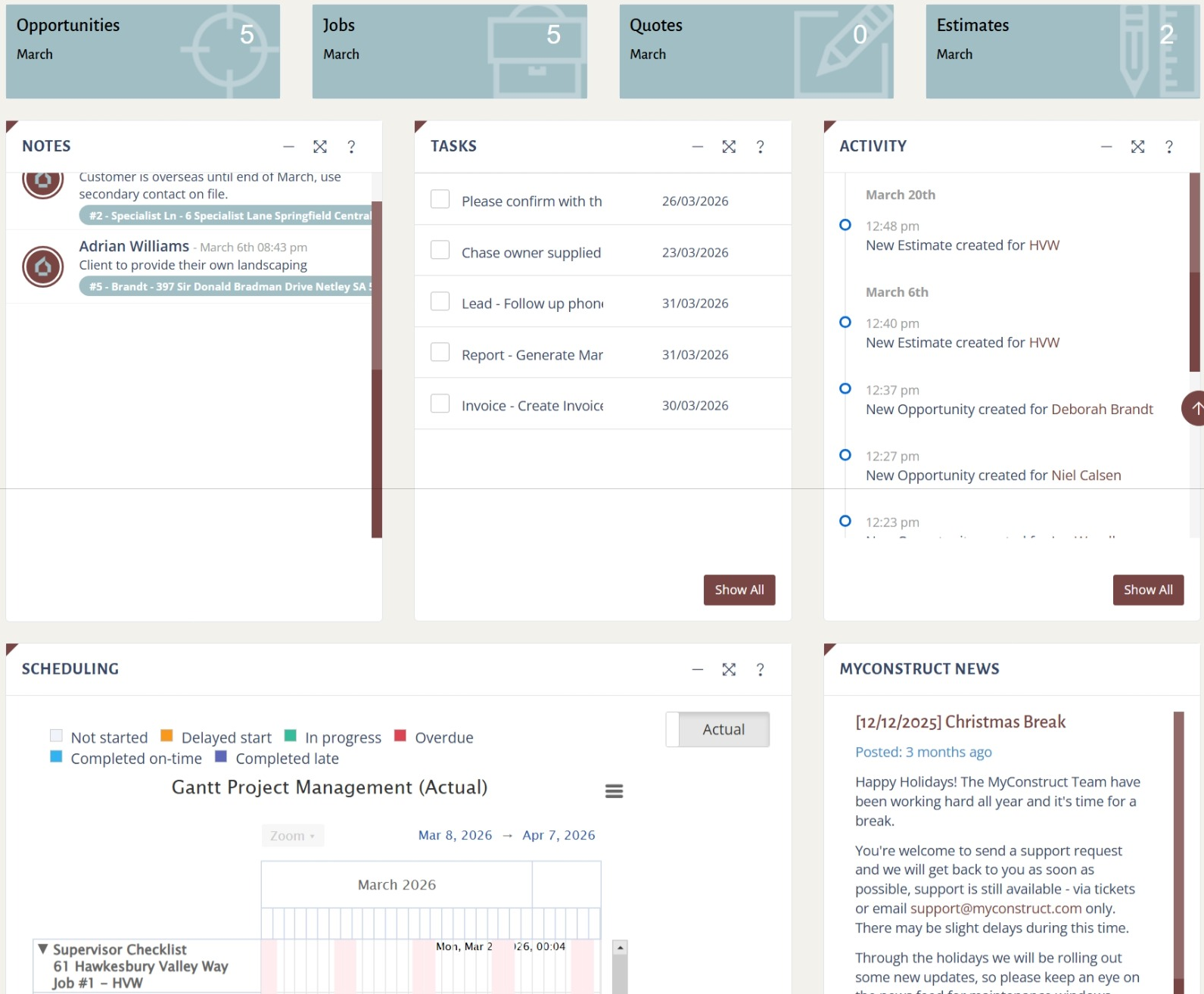Click Adrian Williams' avatar icon in Notes

point(43,266)
